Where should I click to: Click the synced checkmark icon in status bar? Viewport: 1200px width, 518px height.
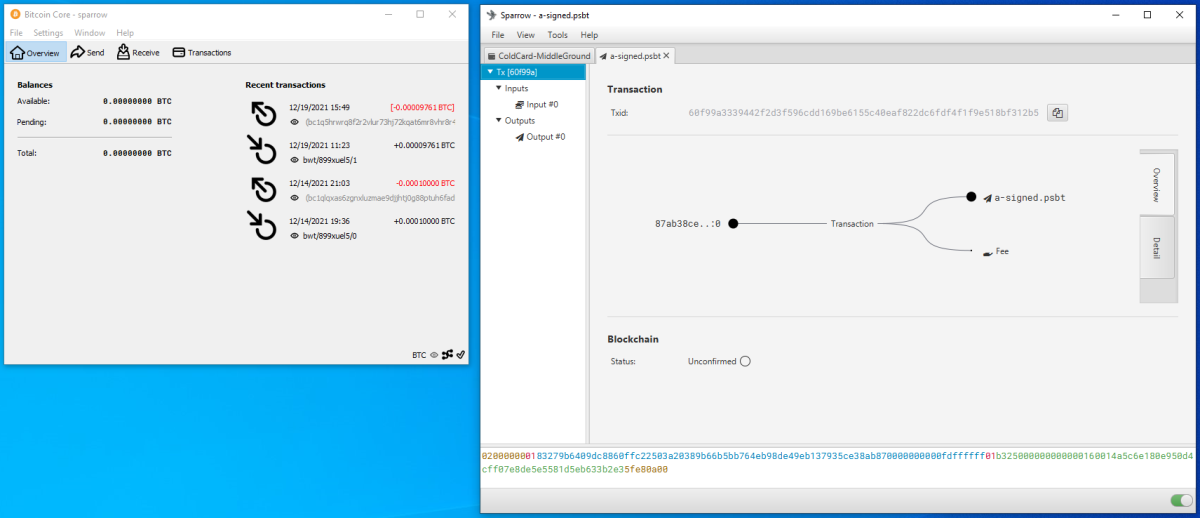click(461, 355)
